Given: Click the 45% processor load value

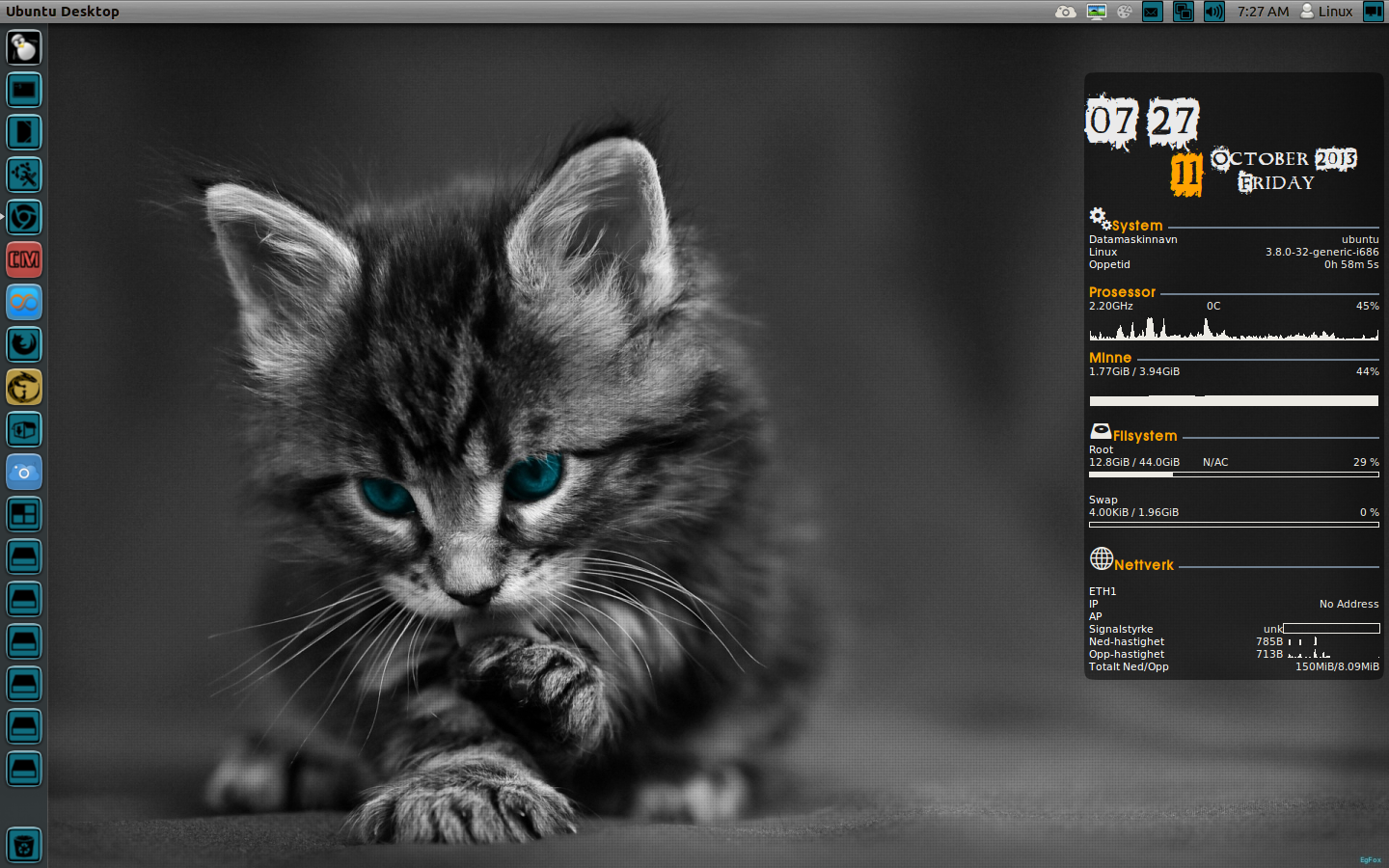Looking at the screenshot, I should coord(1368,306).
